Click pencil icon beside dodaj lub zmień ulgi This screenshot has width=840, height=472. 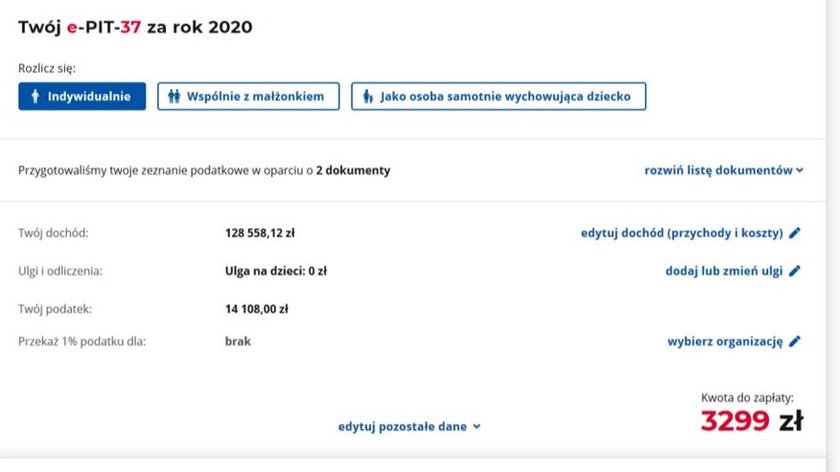click(795, 270)
